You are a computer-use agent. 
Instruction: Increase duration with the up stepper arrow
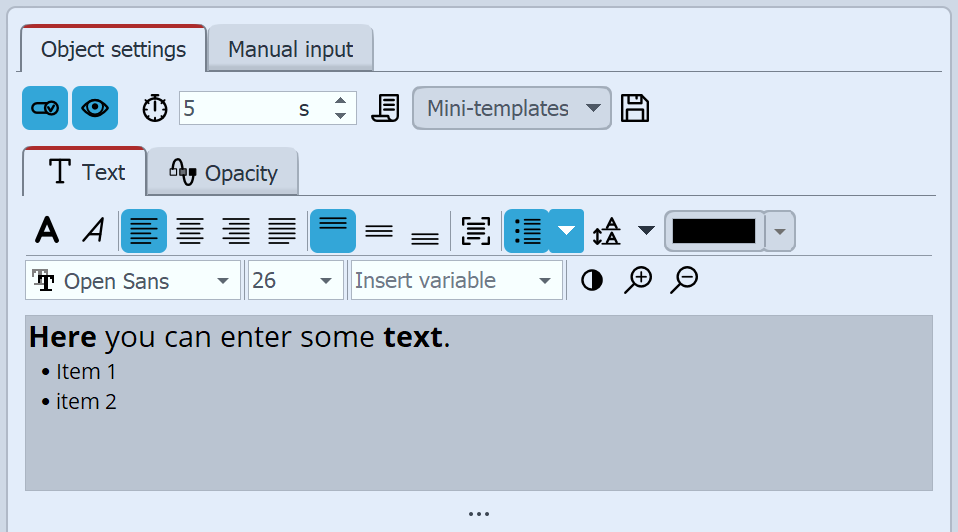[x=341, y=100]
